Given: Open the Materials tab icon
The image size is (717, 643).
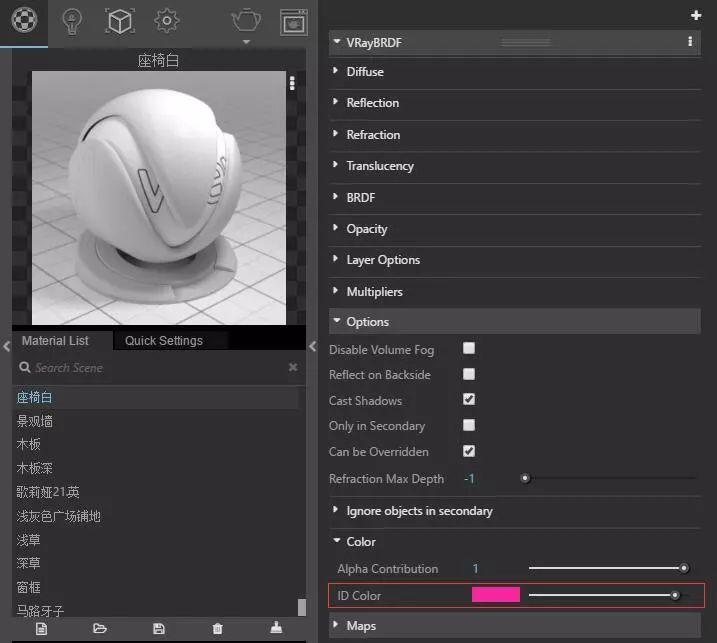Looking at the screenshot, I should pos(24,21).
